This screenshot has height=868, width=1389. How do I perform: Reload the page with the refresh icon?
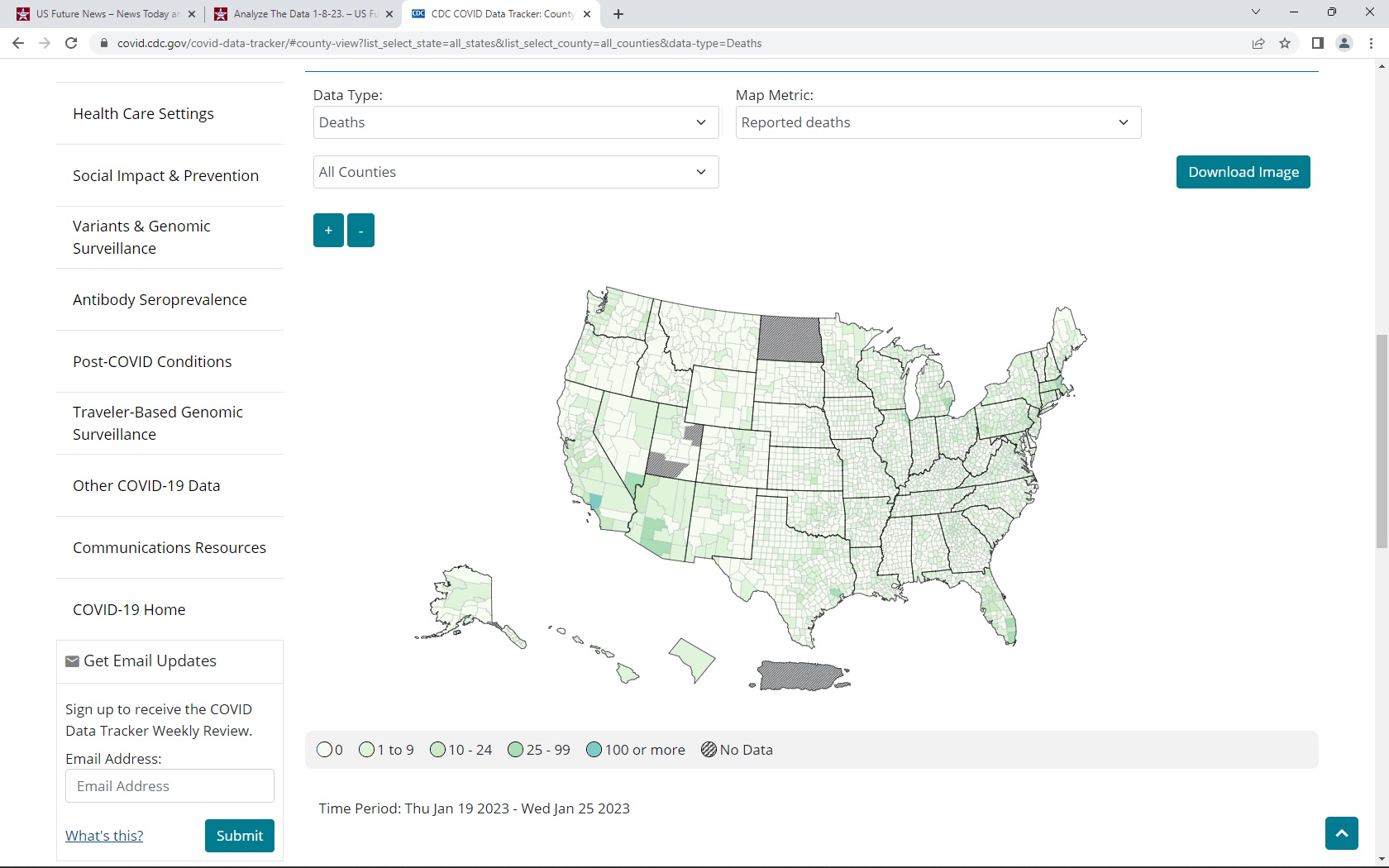point(71,43)
